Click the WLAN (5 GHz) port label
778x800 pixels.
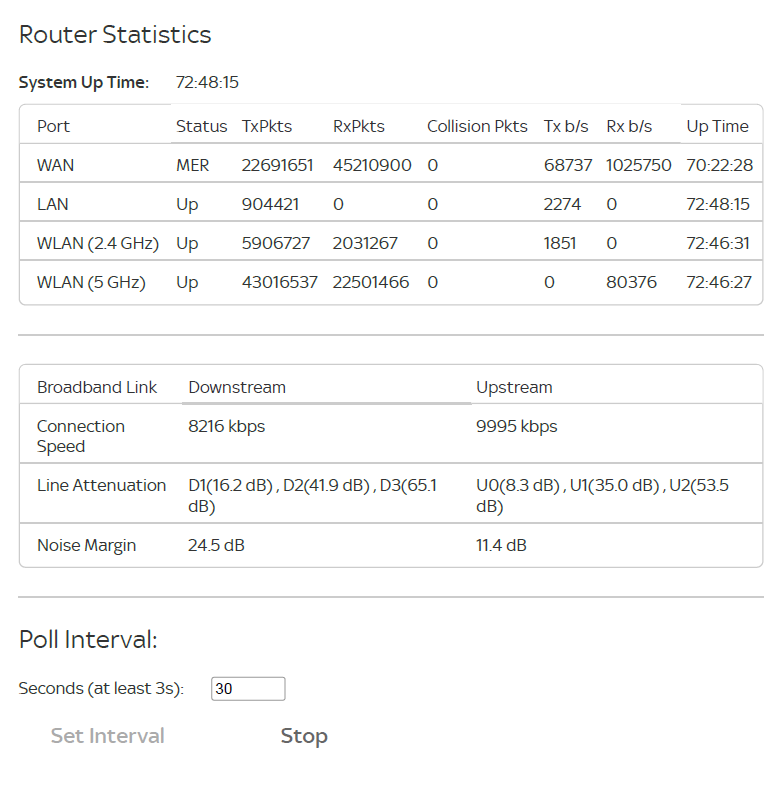tap(91, 282)
